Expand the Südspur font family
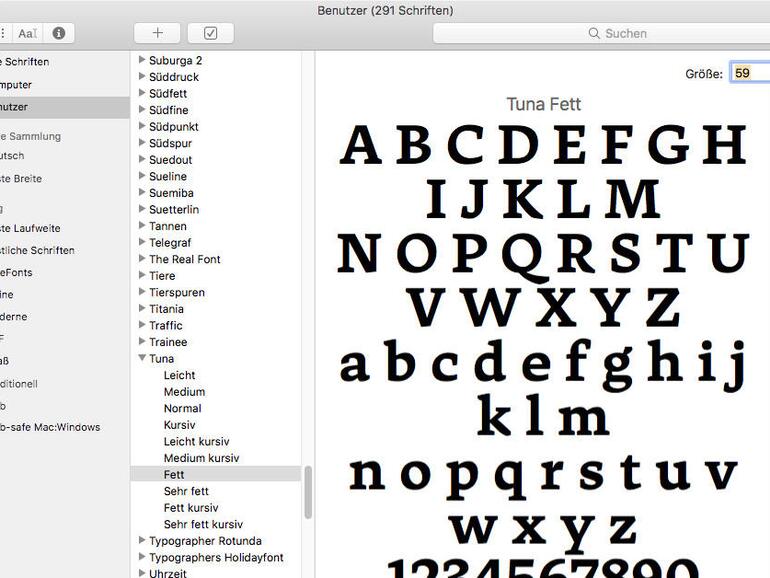This screenshot has height=578, width=770. coord(142,143)
